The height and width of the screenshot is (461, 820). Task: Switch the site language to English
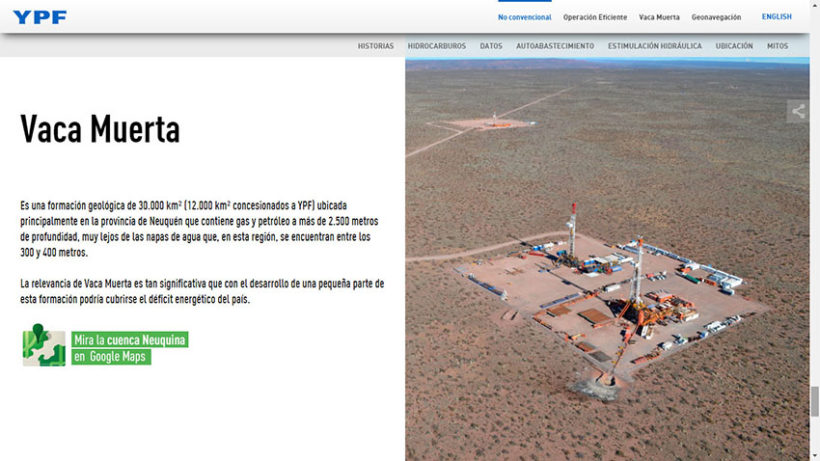click(x=776, y=17)
